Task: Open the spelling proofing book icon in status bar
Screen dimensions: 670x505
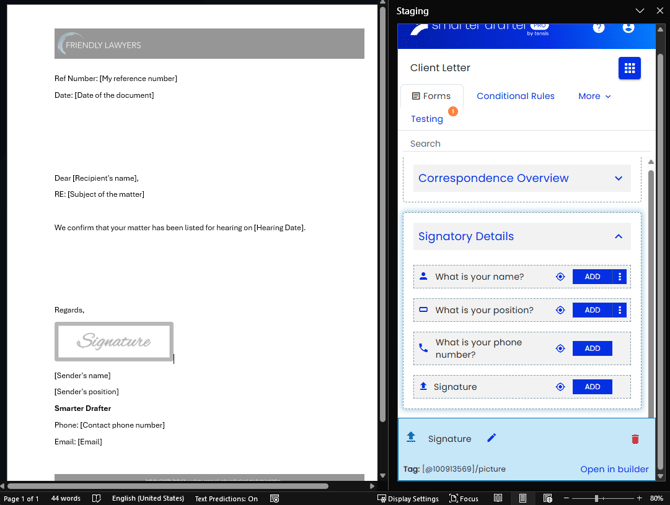Action: pos(97,499)
